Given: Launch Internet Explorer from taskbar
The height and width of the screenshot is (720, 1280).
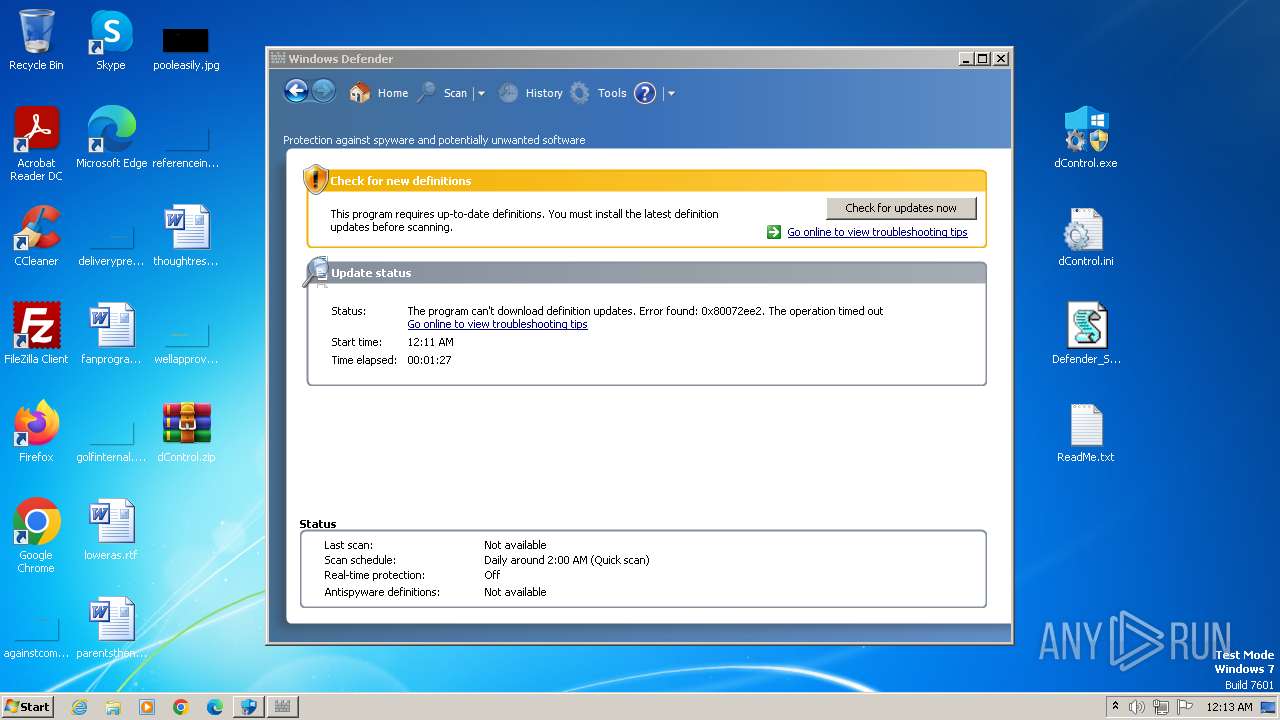Looking at the screenshot, I should click(79, 707).
